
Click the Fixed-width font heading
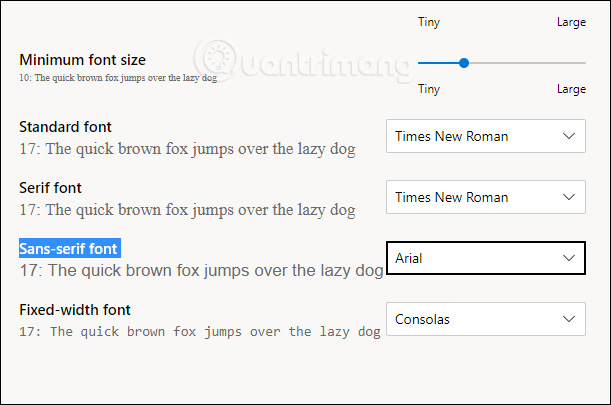(x=75, y=310)
